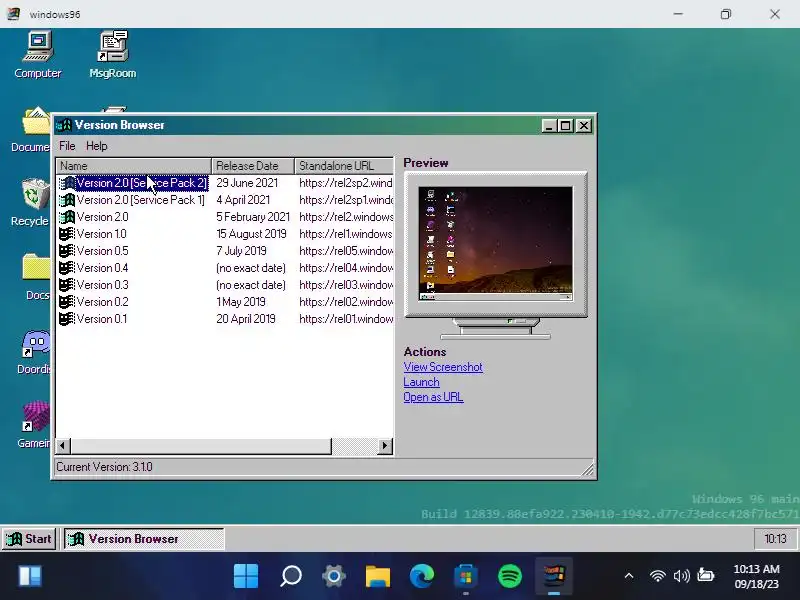Image resolution: width=800 pixels, height=600 pixels.
Task: Open Settings gear in taskbar
Action: click(x=334, y=576)
